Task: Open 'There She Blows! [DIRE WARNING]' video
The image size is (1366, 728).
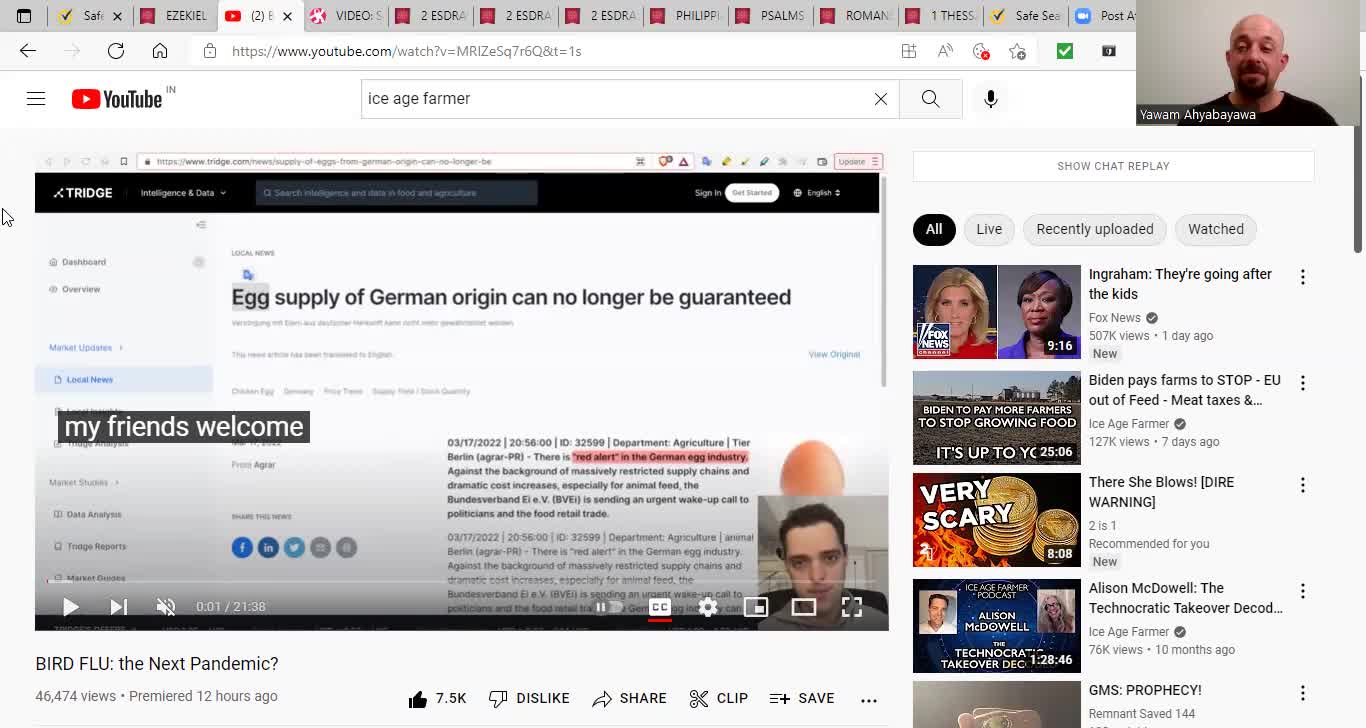Action: 1162,492
